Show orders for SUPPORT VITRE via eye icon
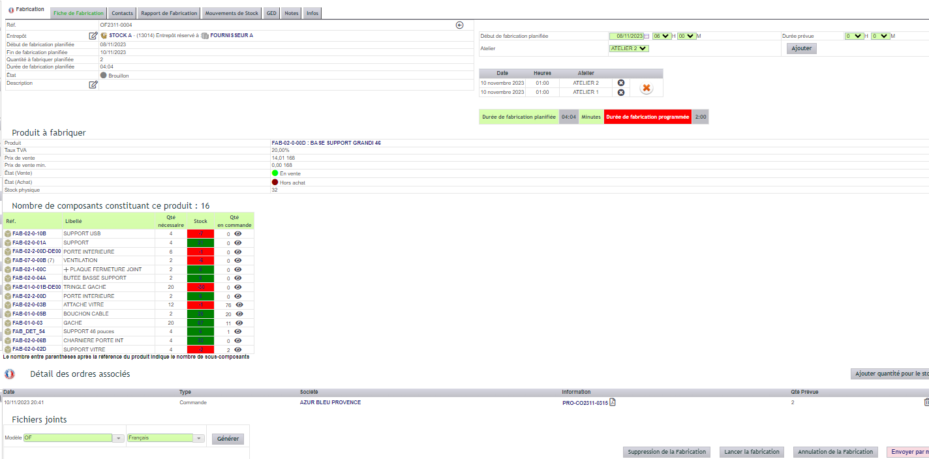This screenshot has height=459, width=929. 238,349
